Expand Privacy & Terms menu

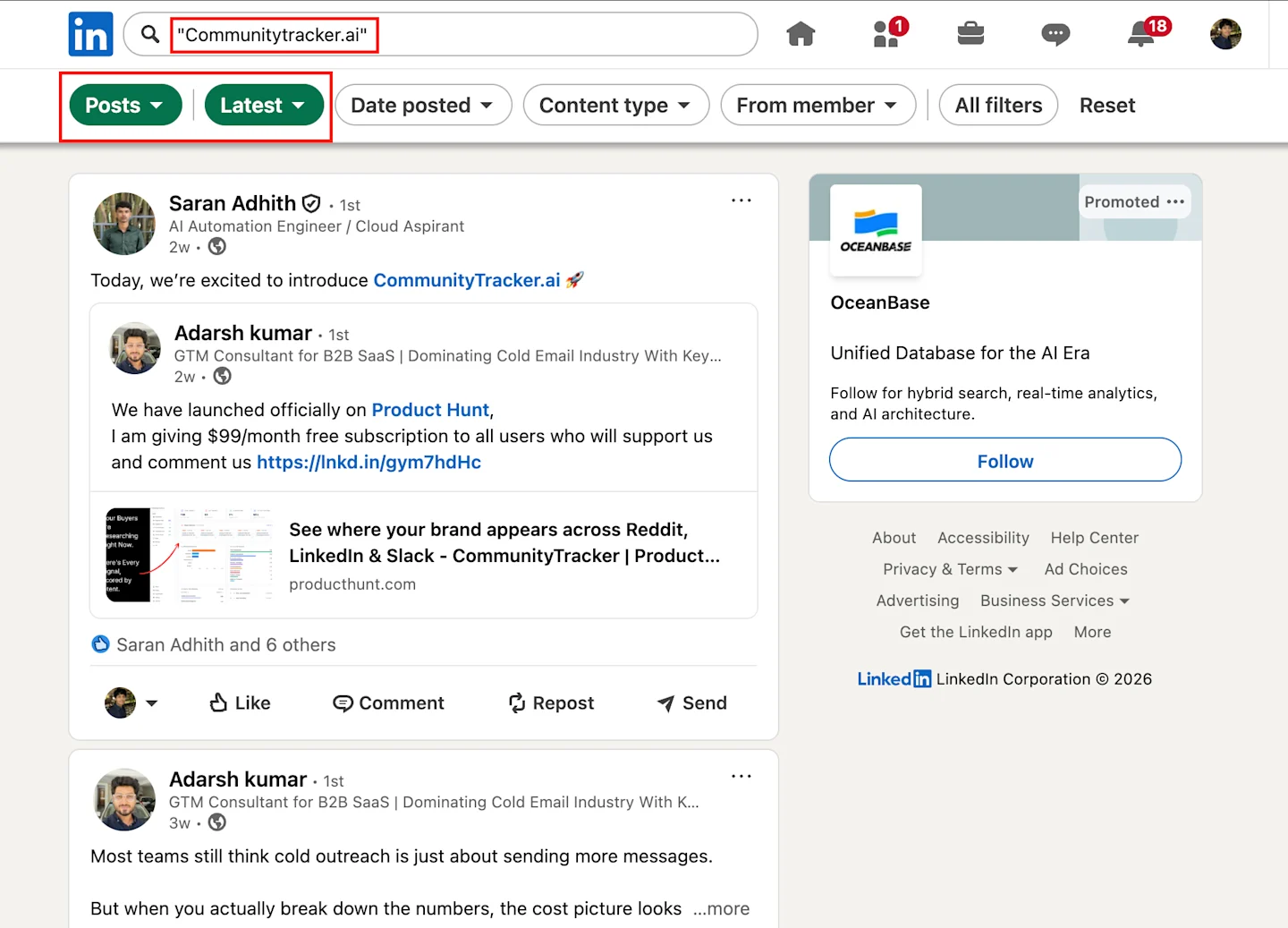[951, 569]
